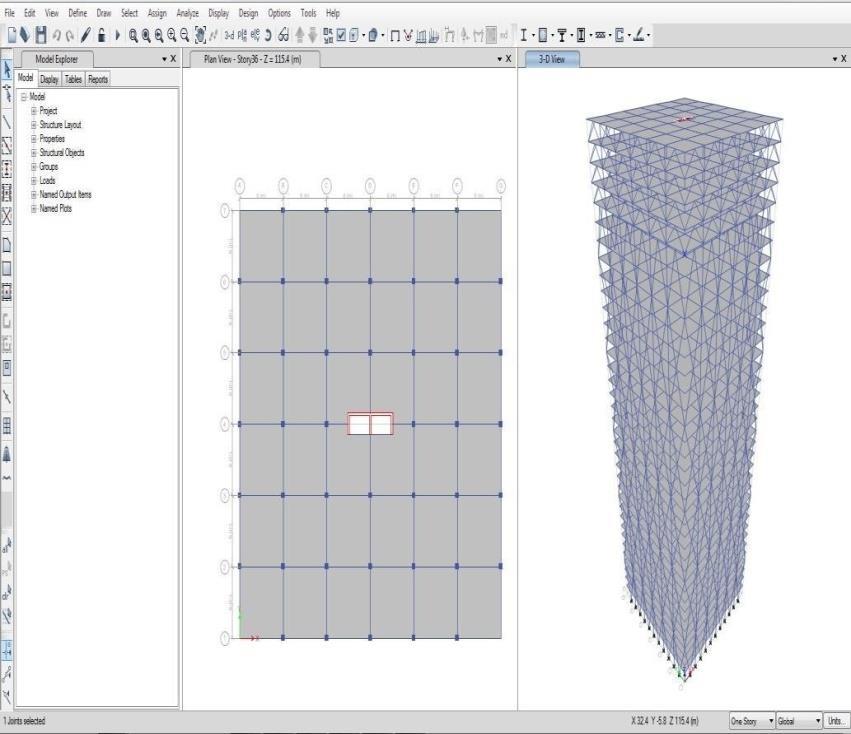Click the show undeformed shape icon
The height and width of the screenshot is (734, 851).
pos(395,35)
